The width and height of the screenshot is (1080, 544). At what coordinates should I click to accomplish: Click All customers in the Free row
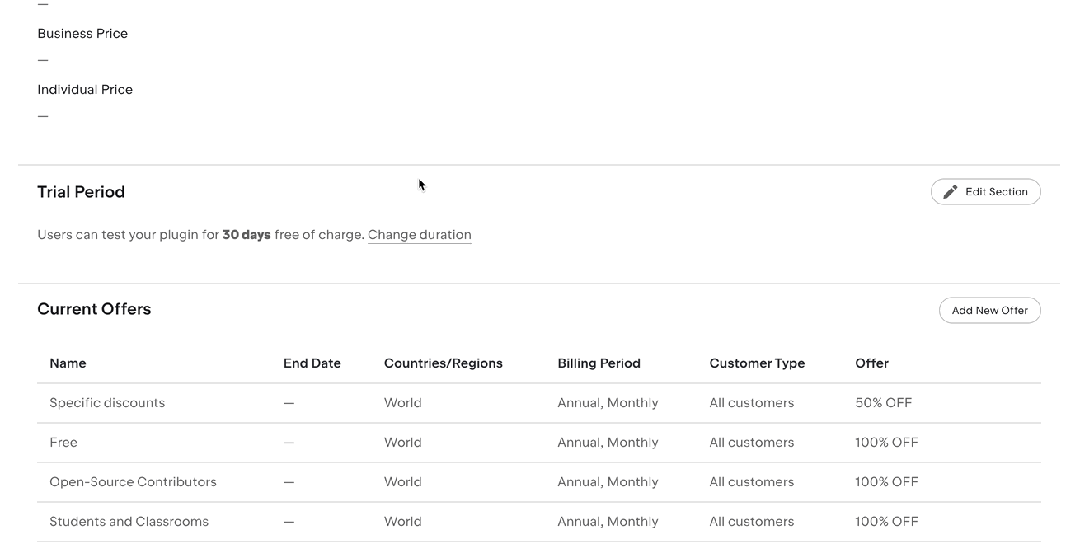(x=751, y=442)
